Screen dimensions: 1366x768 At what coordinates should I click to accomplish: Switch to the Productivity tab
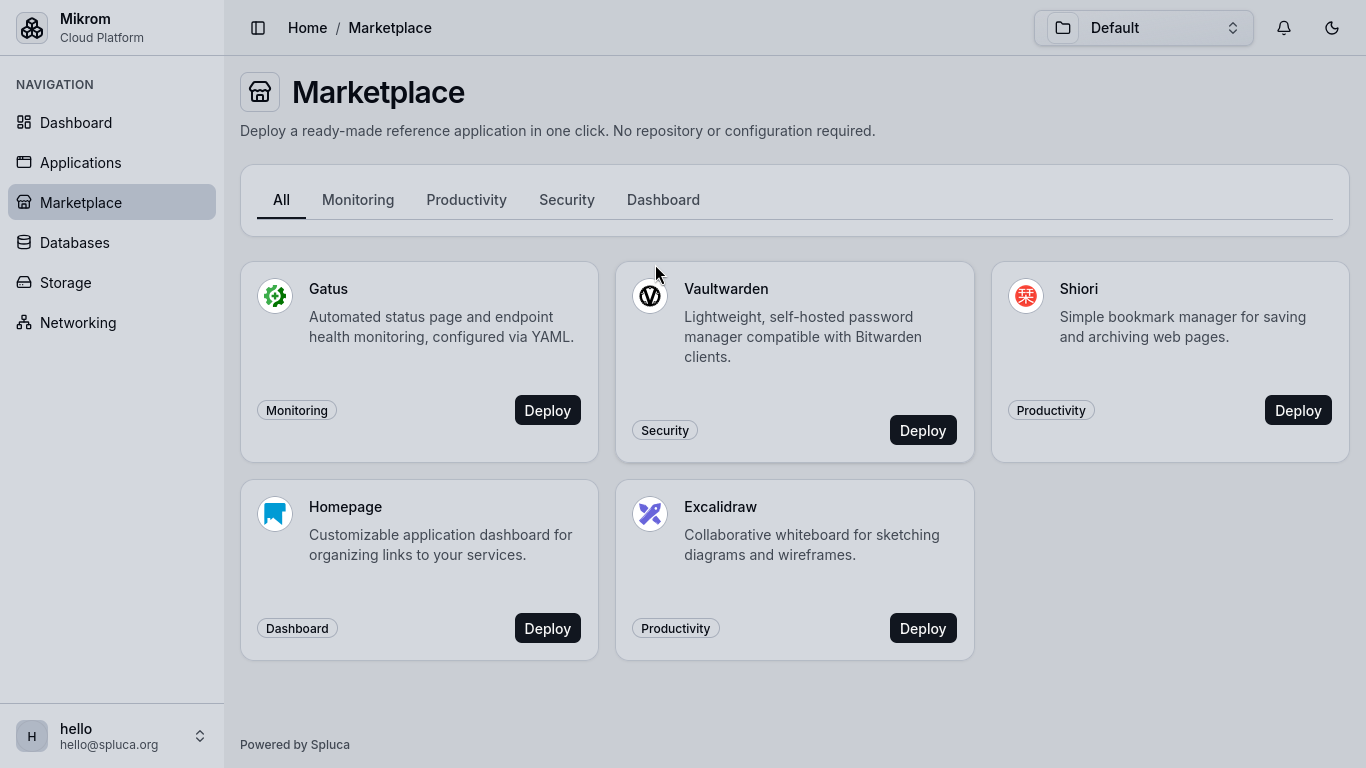click(x=466, y=200)
